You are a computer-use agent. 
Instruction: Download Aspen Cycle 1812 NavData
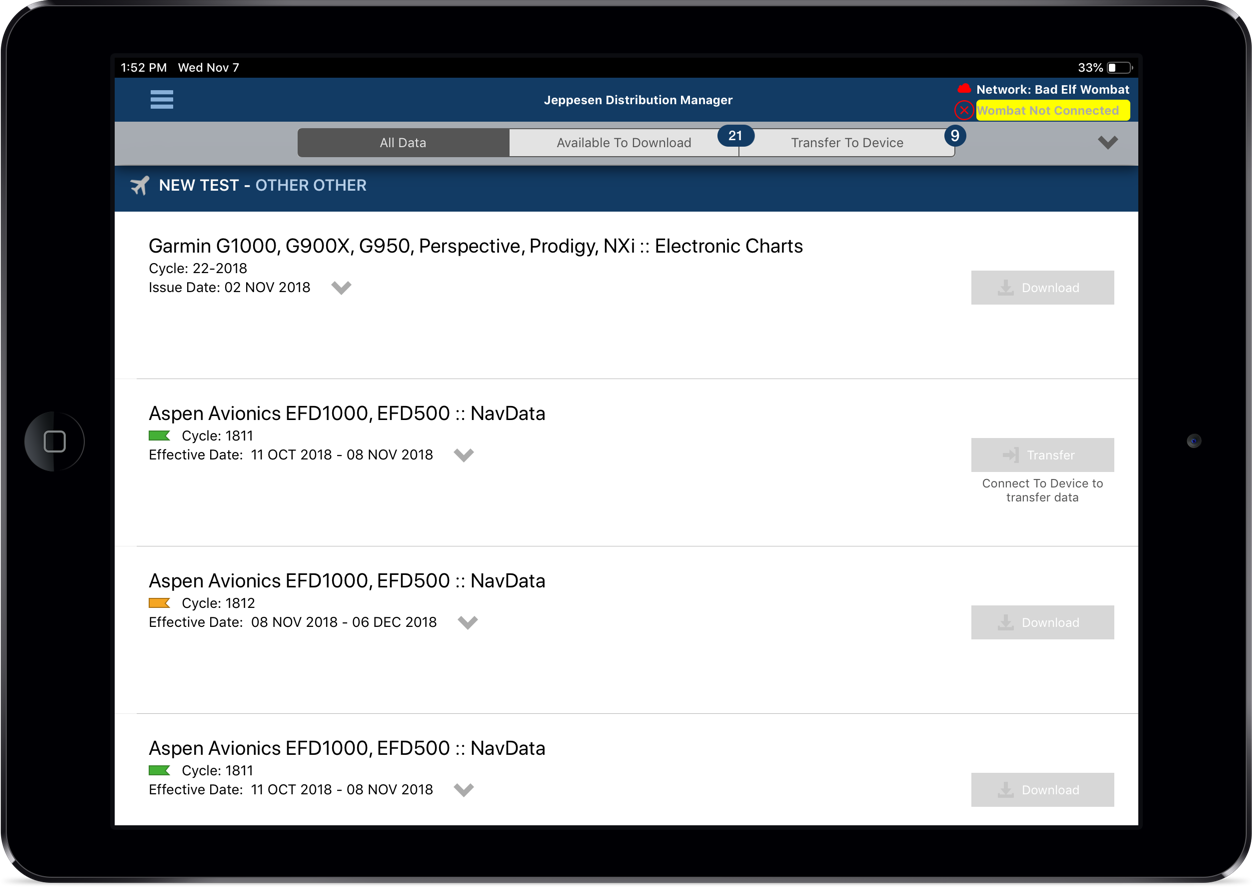pyautogui.click(x=1042, y=623)
